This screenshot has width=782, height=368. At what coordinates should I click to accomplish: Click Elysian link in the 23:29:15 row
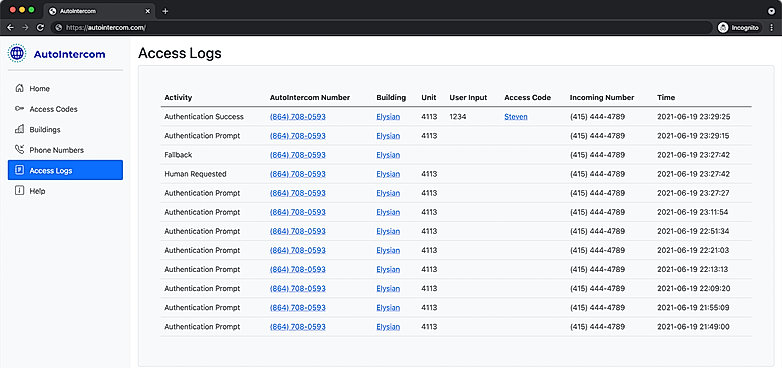pyautogui.click(x=388, y=136)
